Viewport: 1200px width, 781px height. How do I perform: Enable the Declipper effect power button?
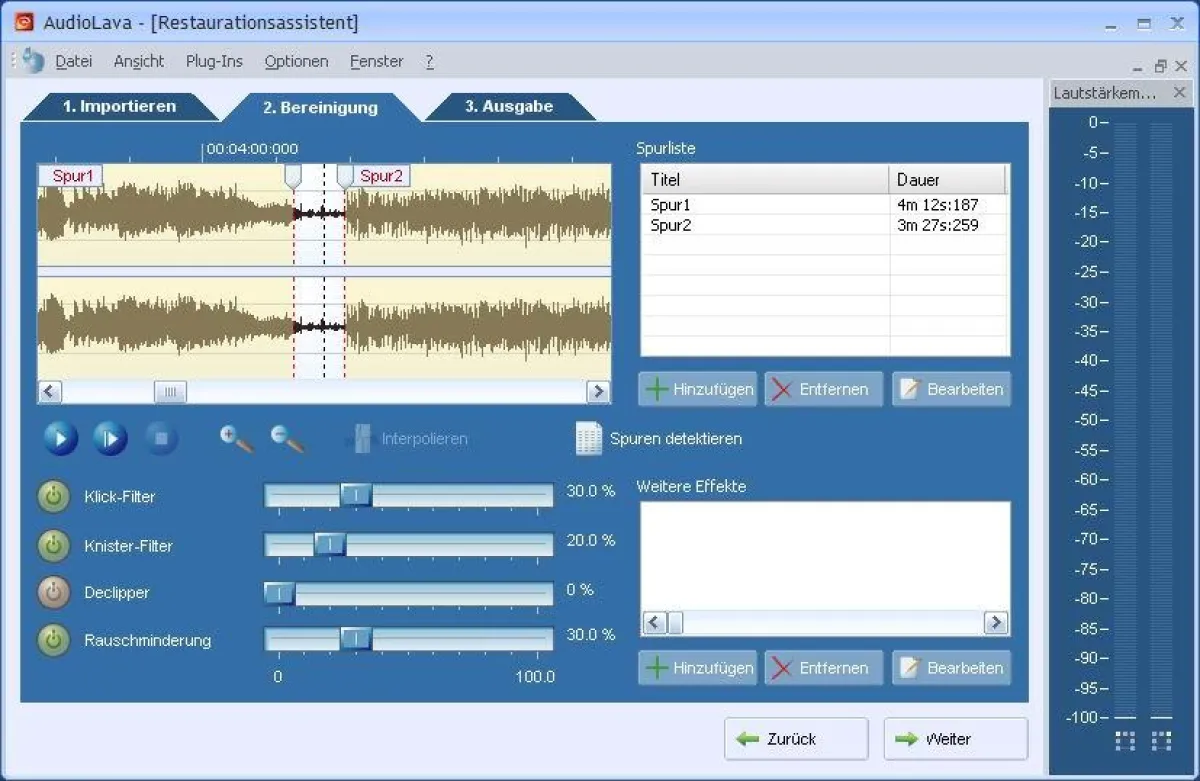[x=53, y=592]
